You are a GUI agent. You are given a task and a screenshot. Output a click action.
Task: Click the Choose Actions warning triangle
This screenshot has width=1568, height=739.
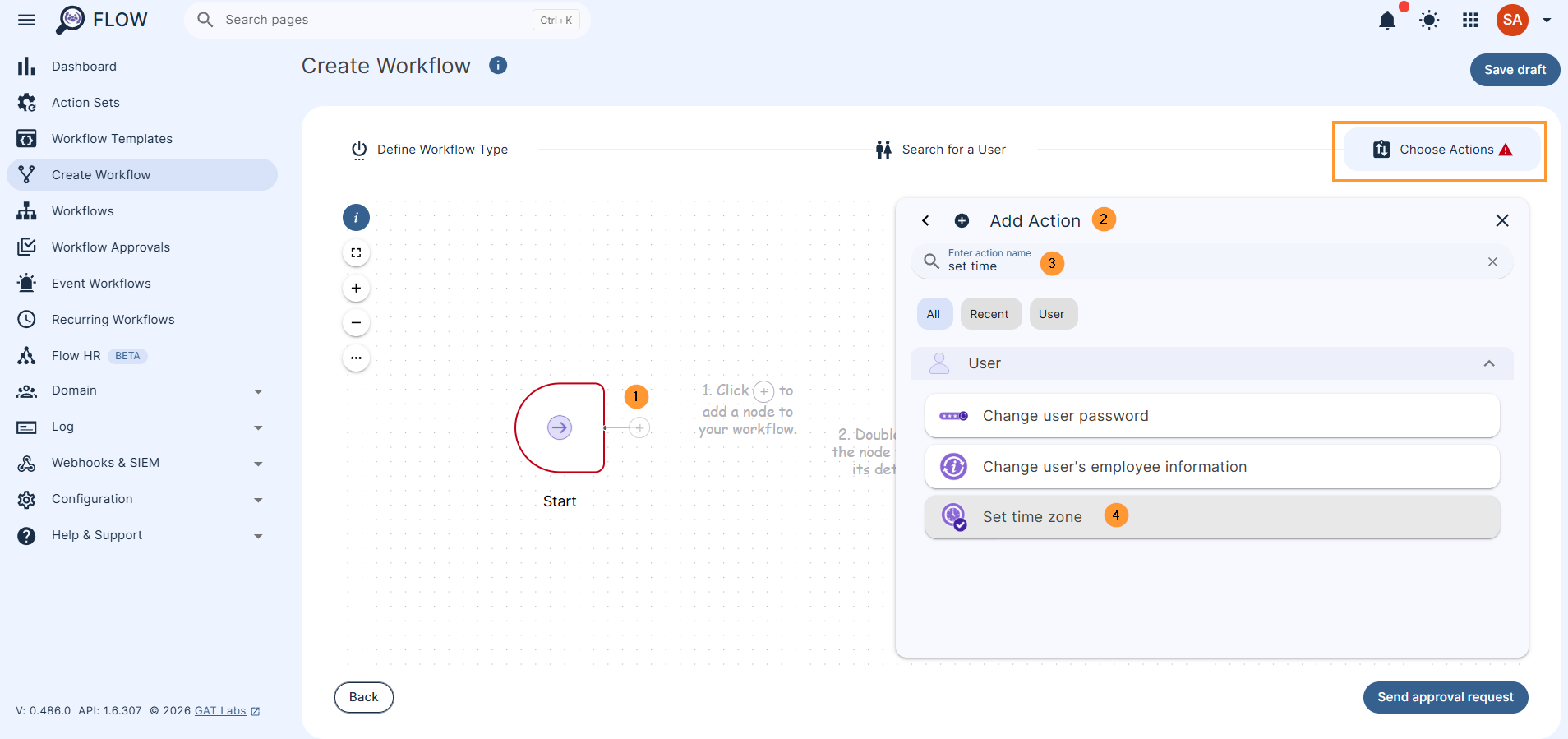point(1506,150)
